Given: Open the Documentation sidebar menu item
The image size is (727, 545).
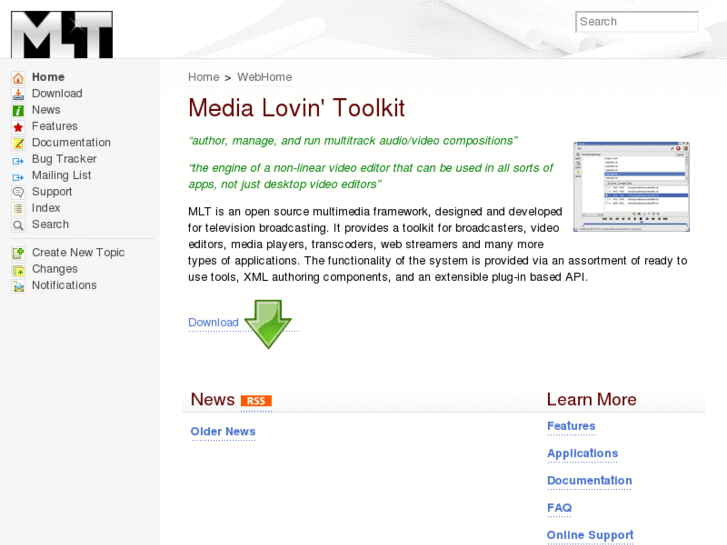Looking at the screenshot, I should coord(71,142).
